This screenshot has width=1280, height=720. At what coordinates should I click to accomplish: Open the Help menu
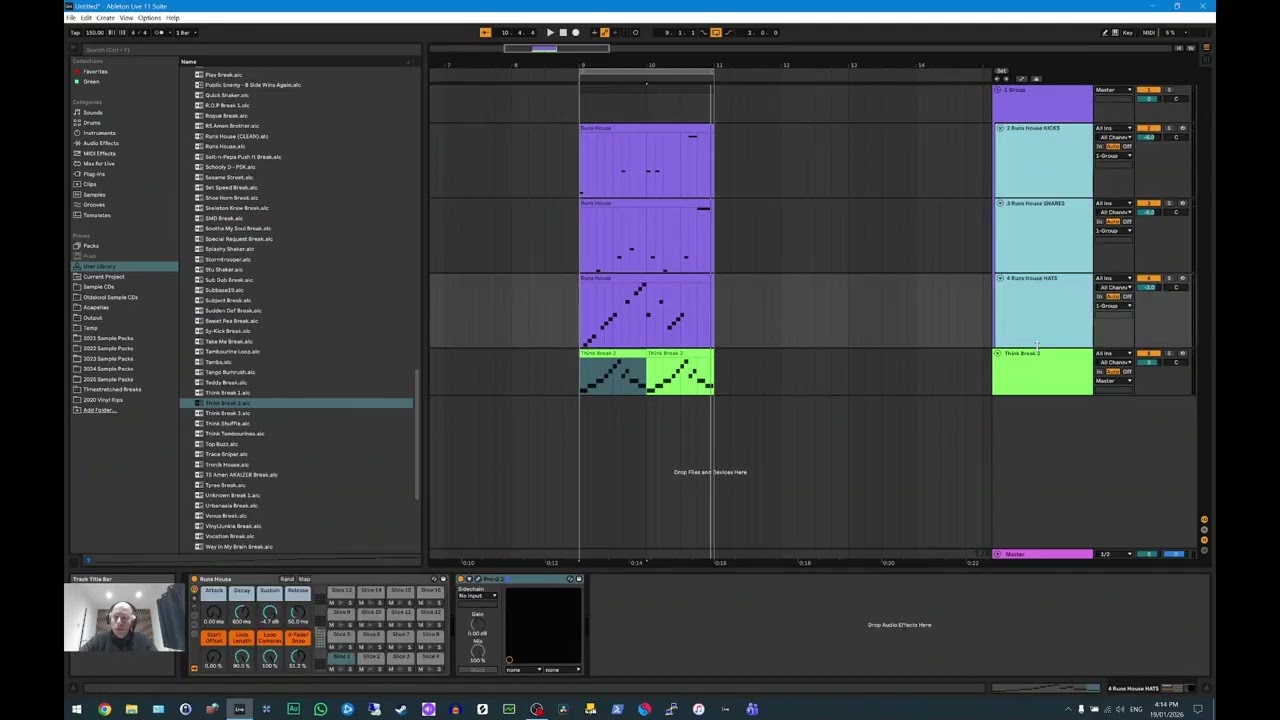[x=173, y=18]
